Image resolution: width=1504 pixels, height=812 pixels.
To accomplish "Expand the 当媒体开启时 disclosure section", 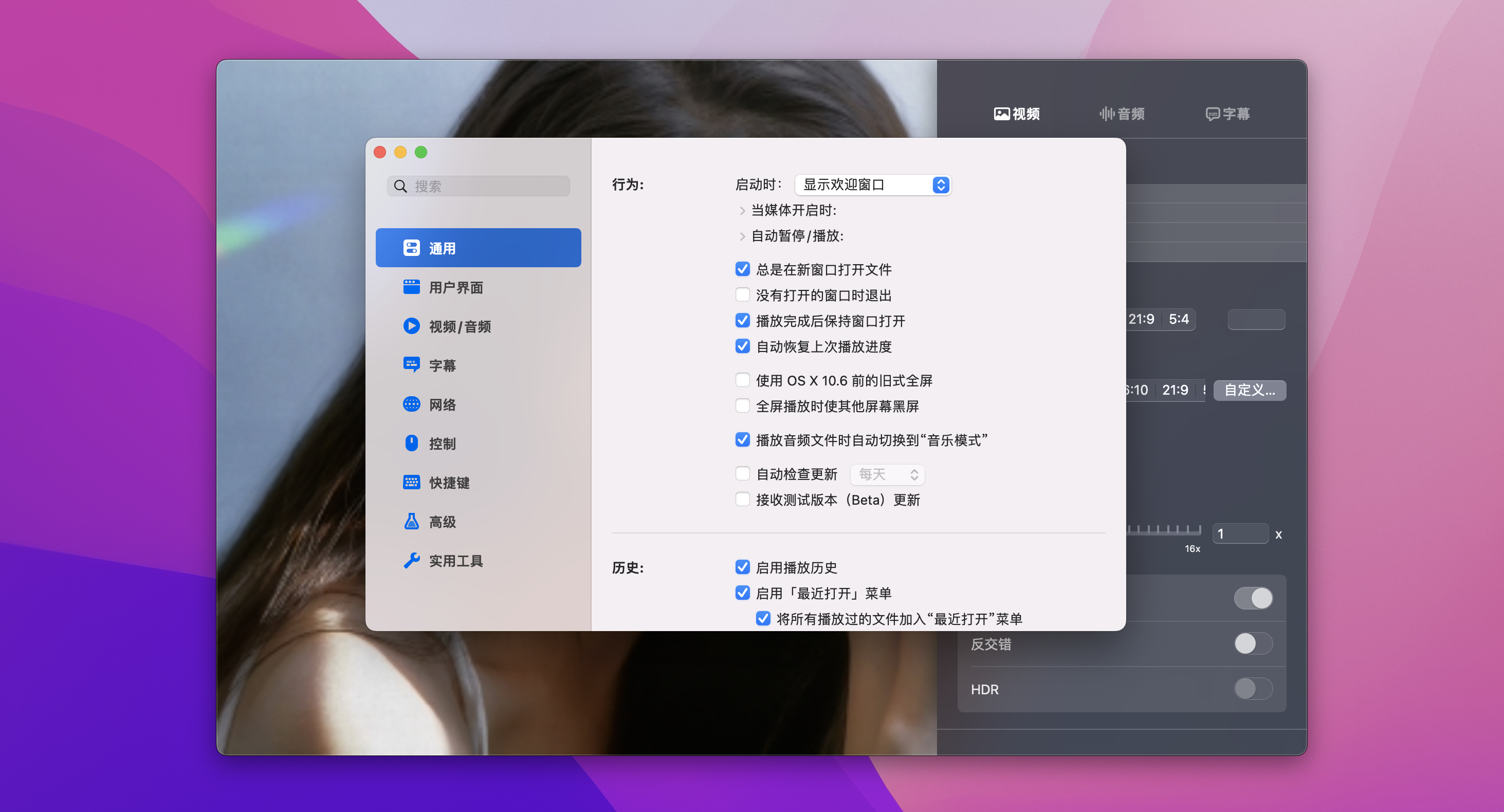I will [742, 211].
